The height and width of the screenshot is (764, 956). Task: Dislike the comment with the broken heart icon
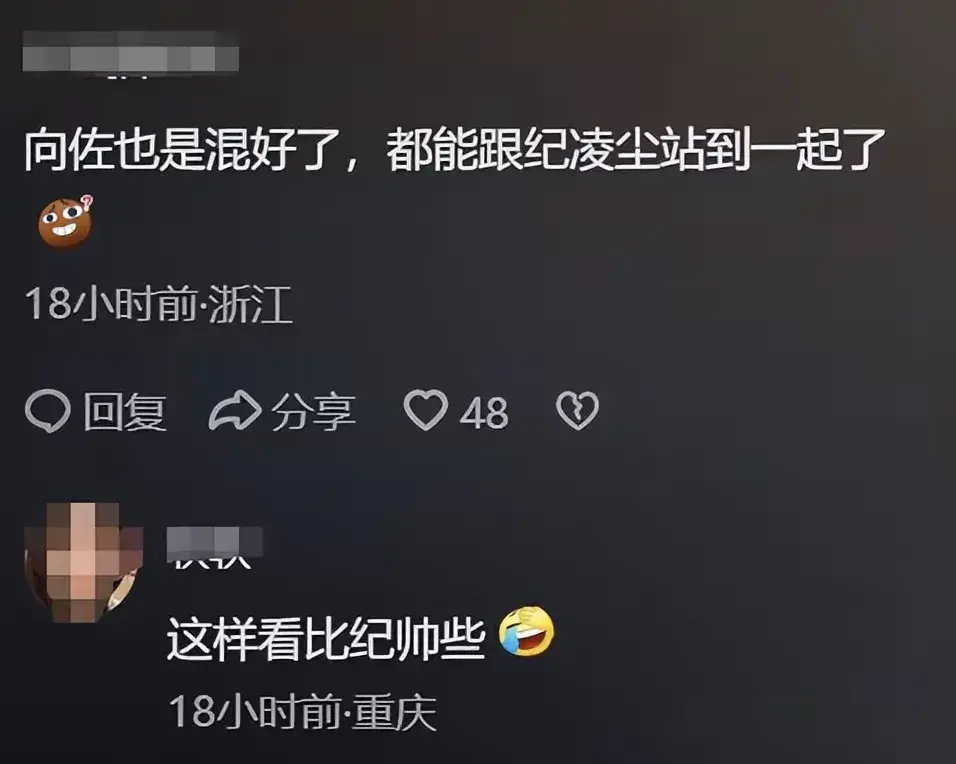coord(577,410)
